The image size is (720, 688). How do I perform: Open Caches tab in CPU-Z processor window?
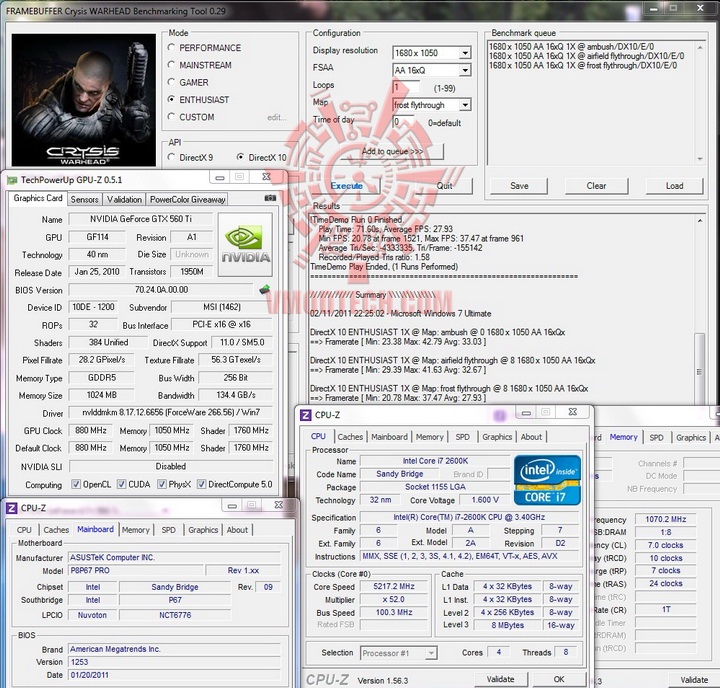[x=350, y=437]
